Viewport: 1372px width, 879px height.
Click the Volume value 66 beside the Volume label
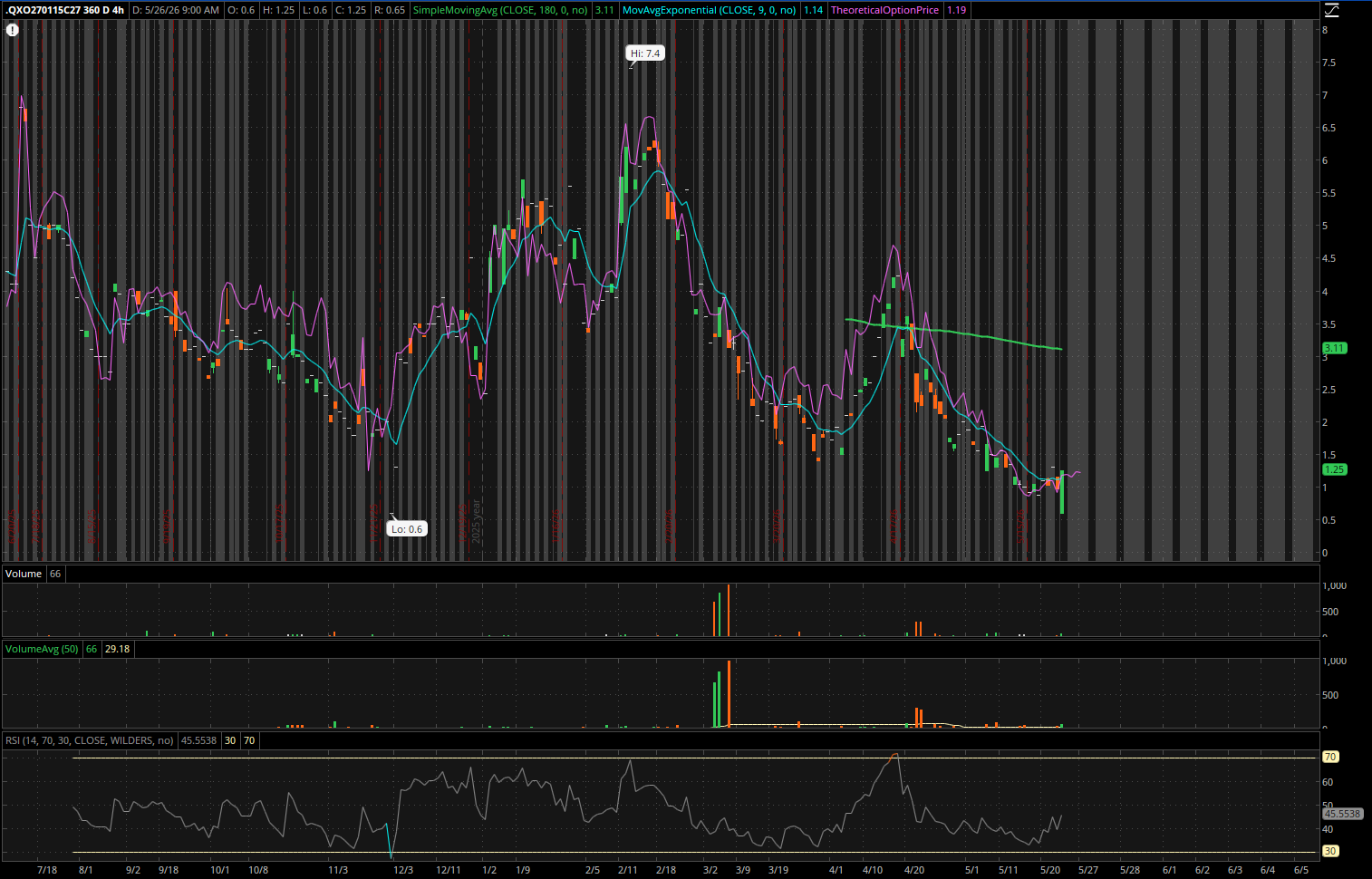pyautogui.click(x=55, y=574)
